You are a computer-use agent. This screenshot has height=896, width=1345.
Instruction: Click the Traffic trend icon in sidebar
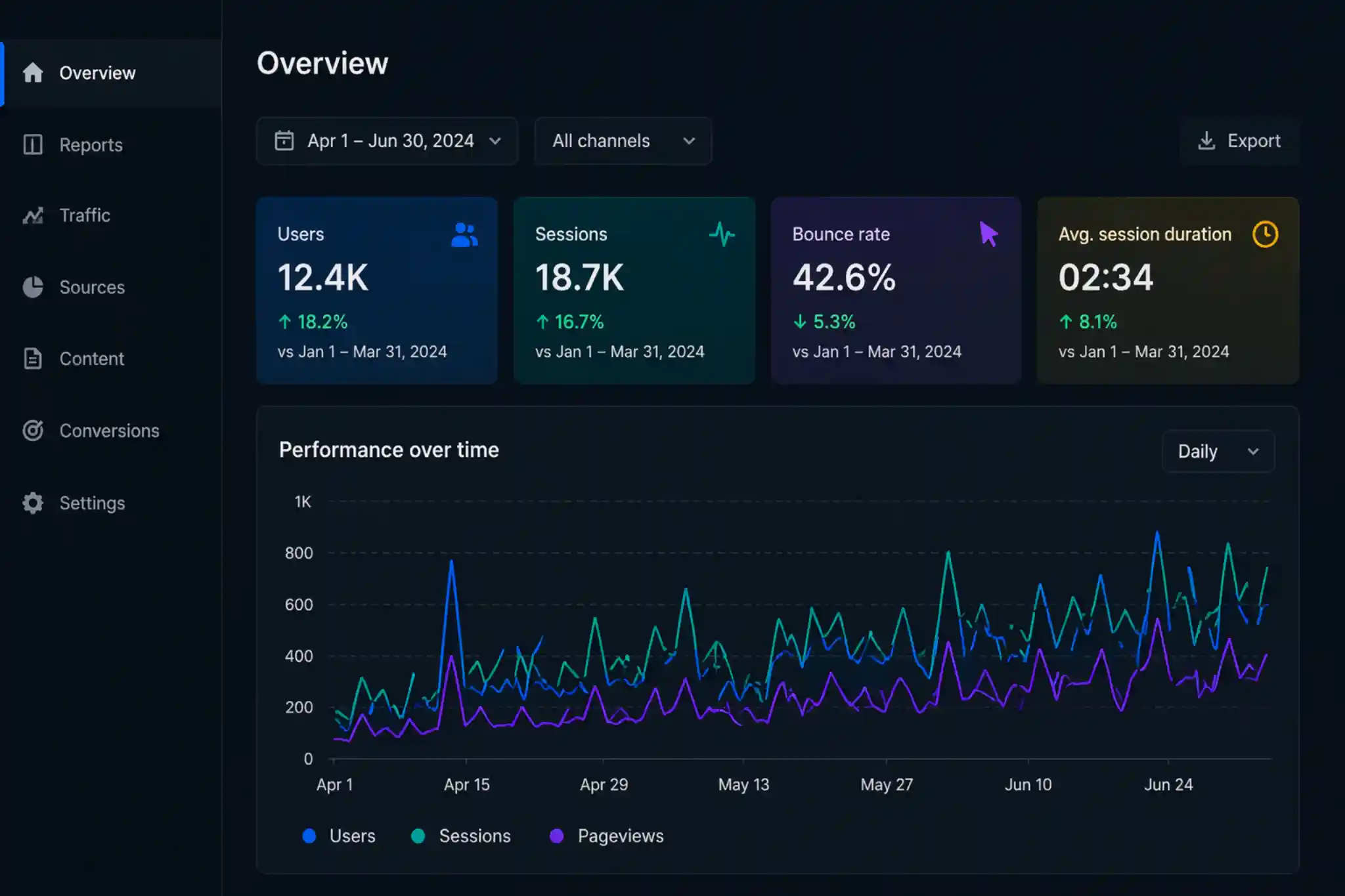pos(33,215)
